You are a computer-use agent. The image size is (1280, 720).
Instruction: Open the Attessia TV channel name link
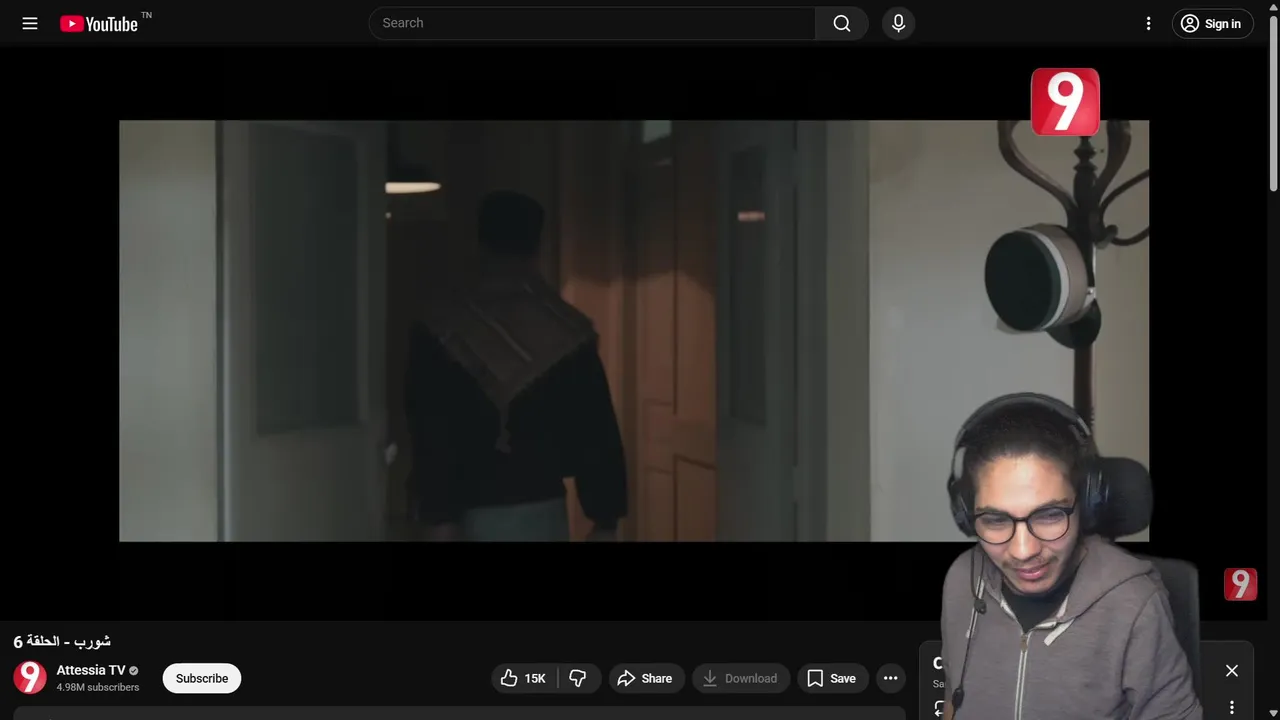[x=91, y=670]
